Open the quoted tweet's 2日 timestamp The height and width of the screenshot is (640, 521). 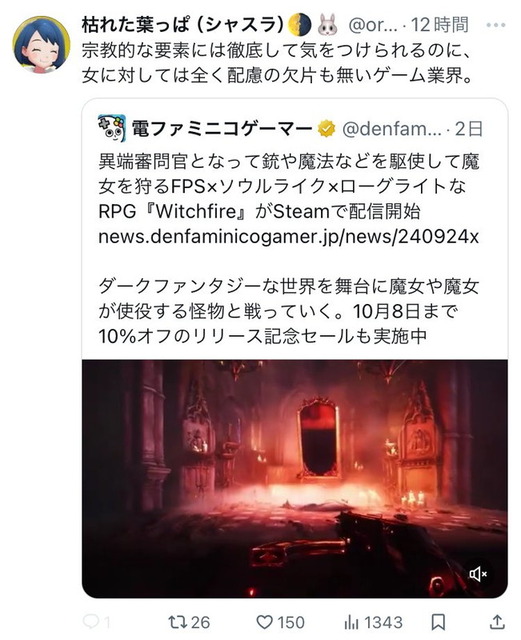pos(469,129)
